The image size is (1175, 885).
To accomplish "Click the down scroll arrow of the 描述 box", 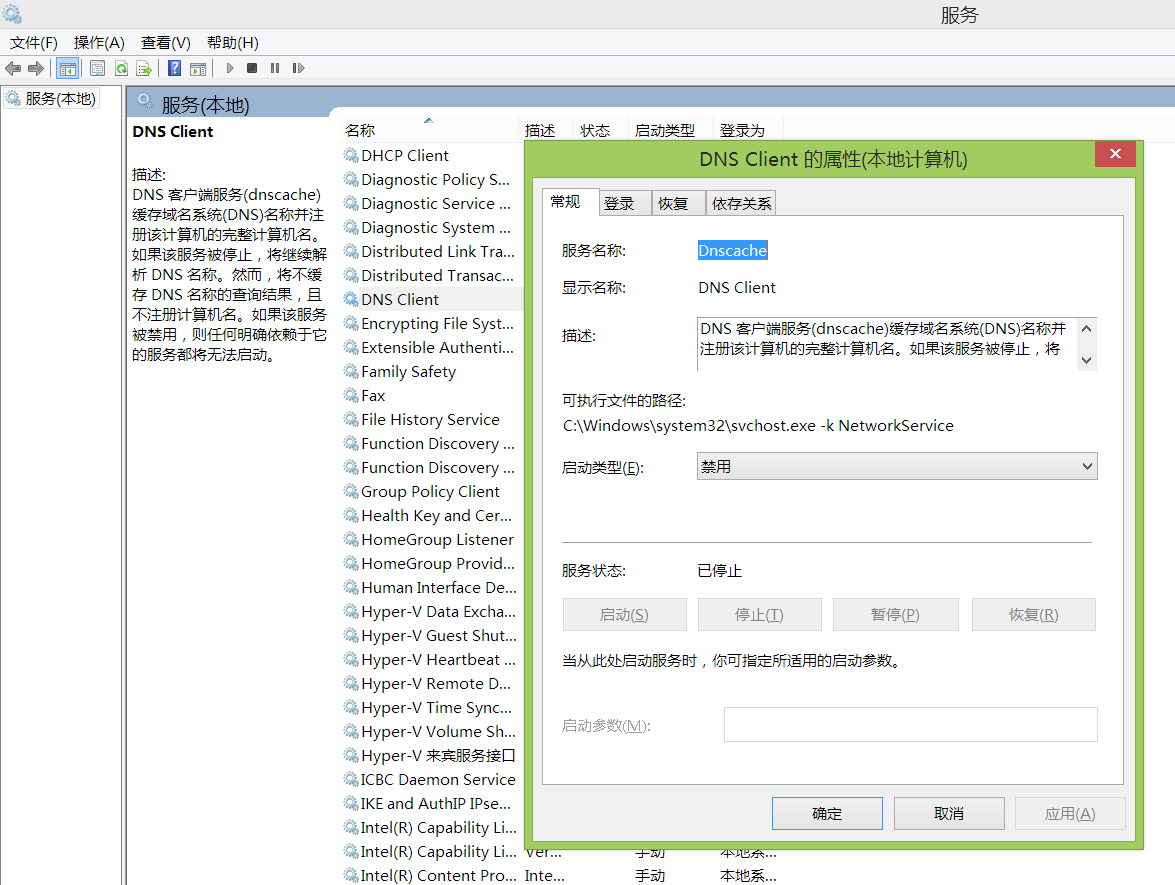I will pos(1086,362).
